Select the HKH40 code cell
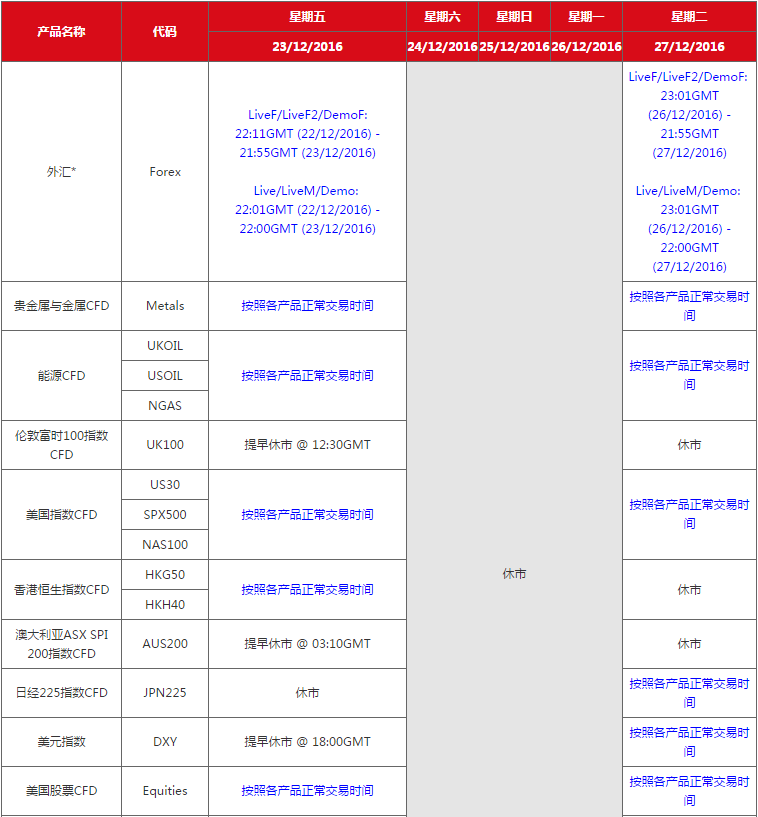758x817 pixels. pos(165,605)
